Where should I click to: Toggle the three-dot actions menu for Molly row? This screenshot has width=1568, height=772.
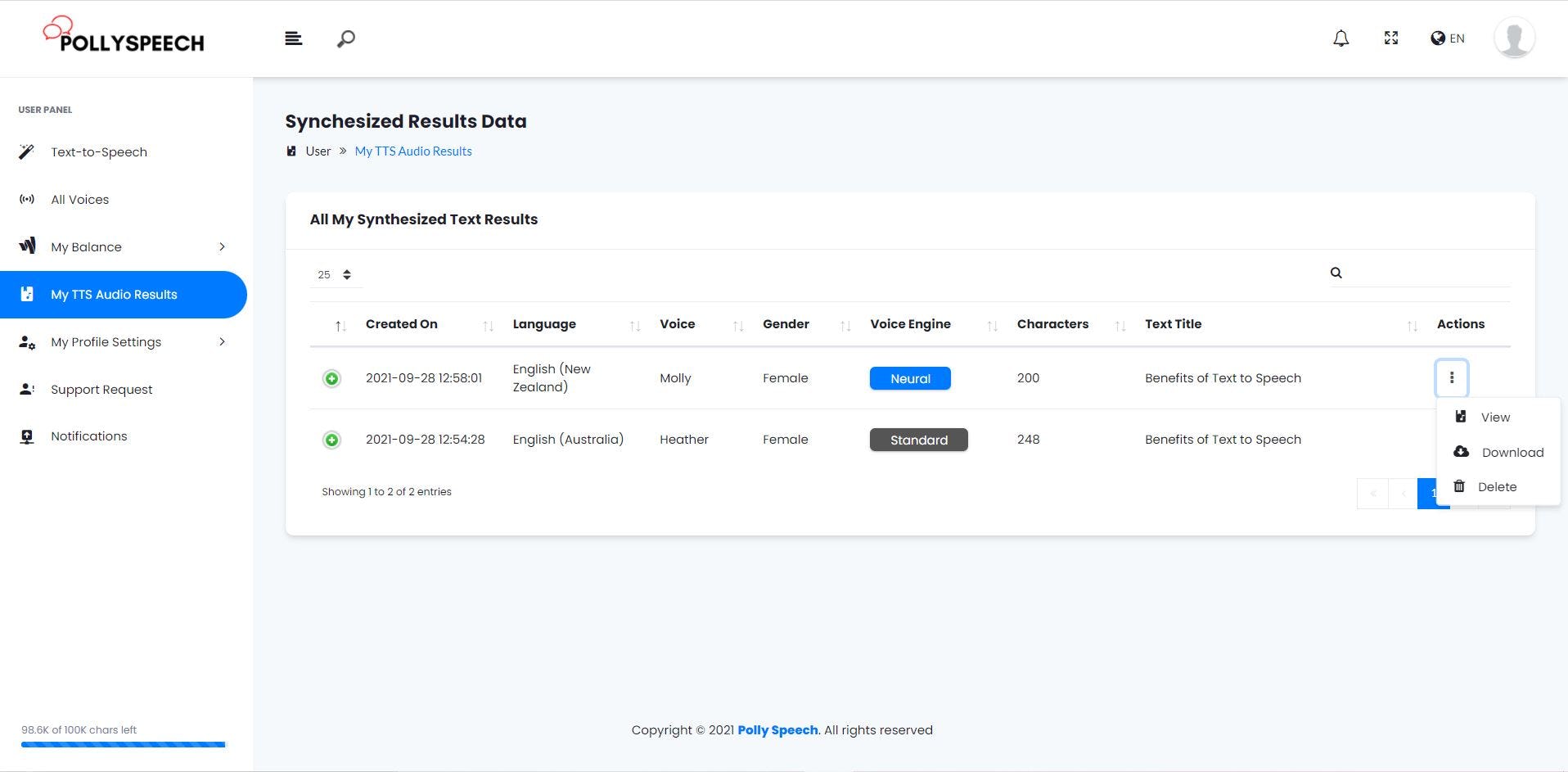[1451, 377]
